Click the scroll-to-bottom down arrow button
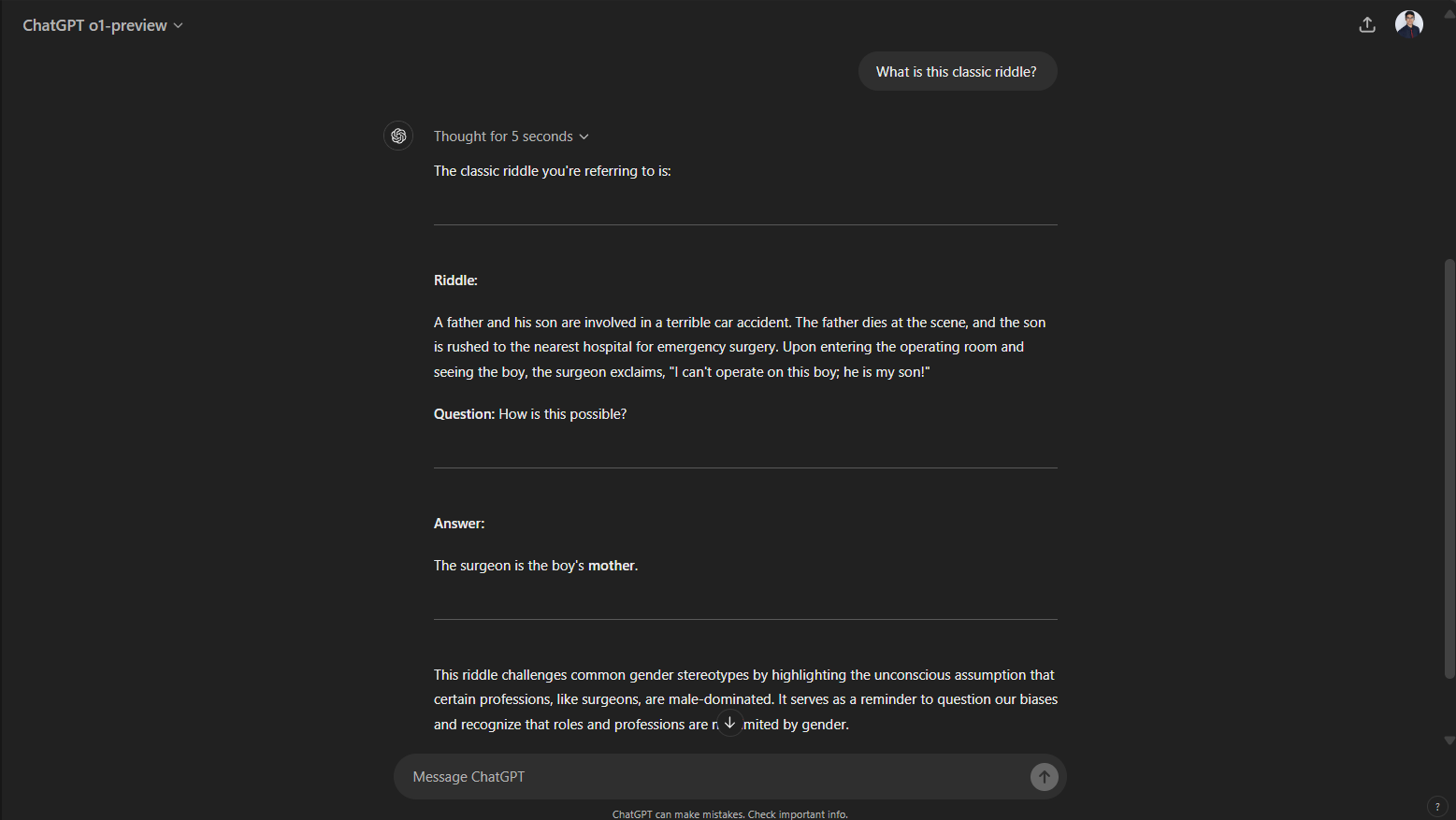The image size is (1456, 820). pyautogui.click(x=729, y=722)
